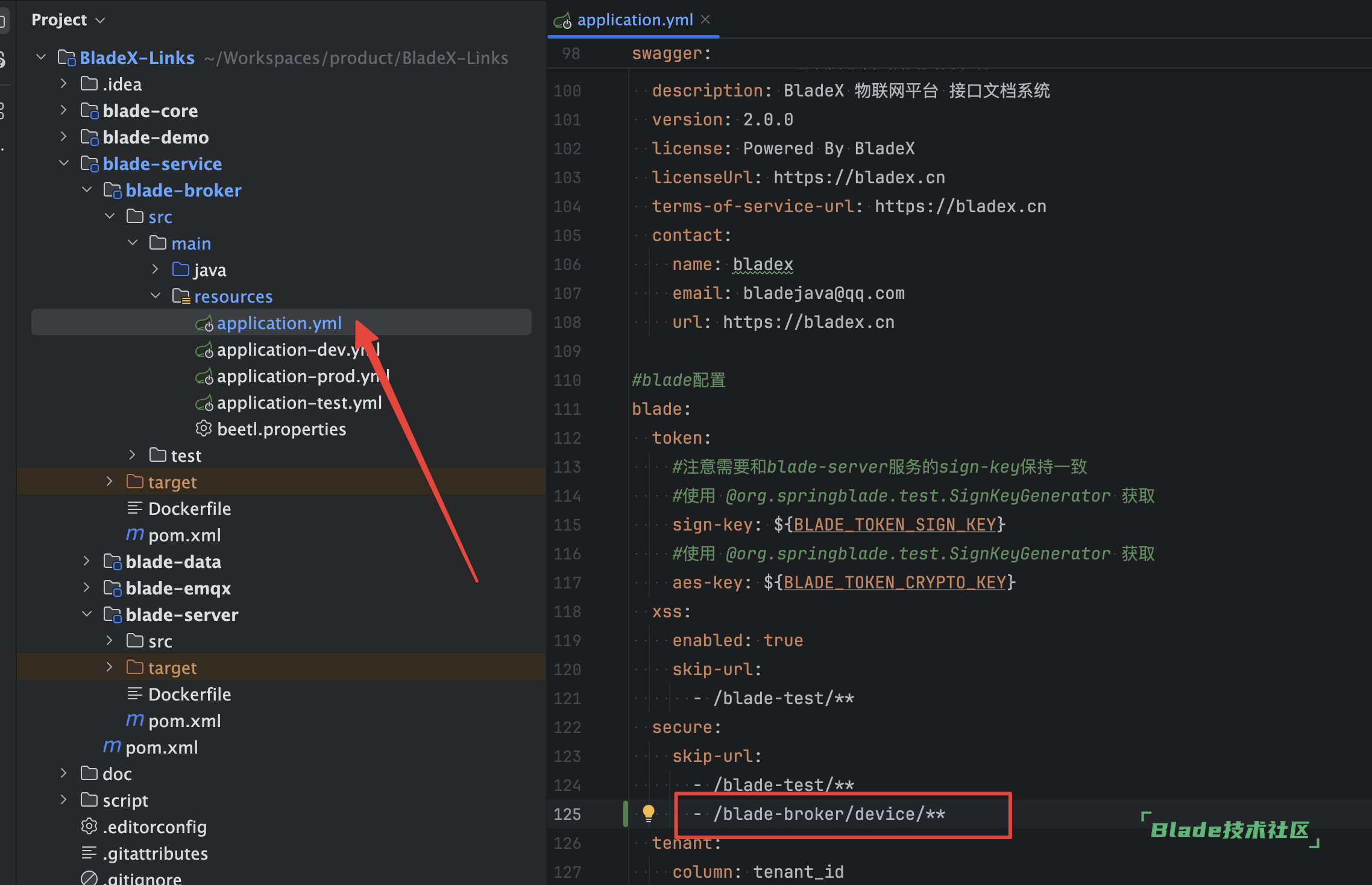Viewport: 1372px width, 885px height.
Task: Click the enabled: true value
Action: point(783,640)
